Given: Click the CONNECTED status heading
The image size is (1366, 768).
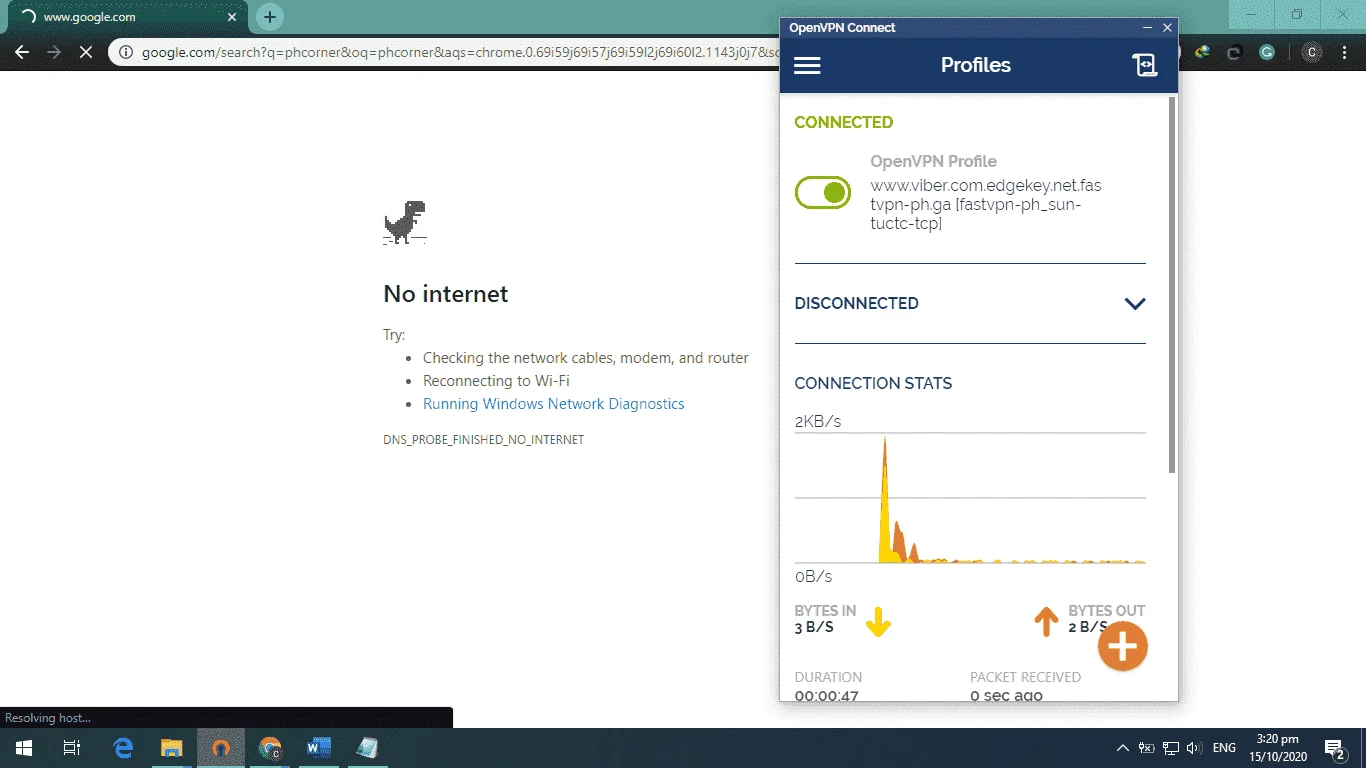Looking at the screenshot, I should point(844,122).
